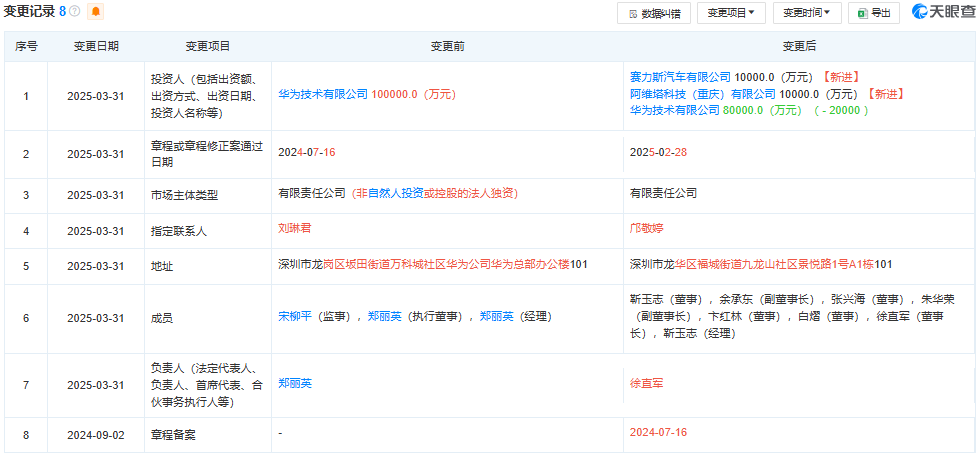
Task: Click 有限责任公司 in 变更后 column
Action: (664, 193)
